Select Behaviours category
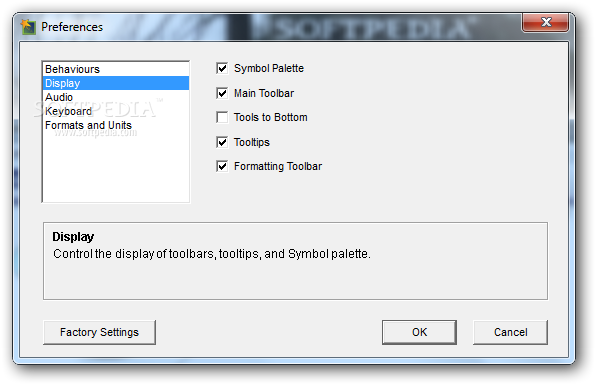This screenshot has height=385, width=596. (x=116, y=69)
